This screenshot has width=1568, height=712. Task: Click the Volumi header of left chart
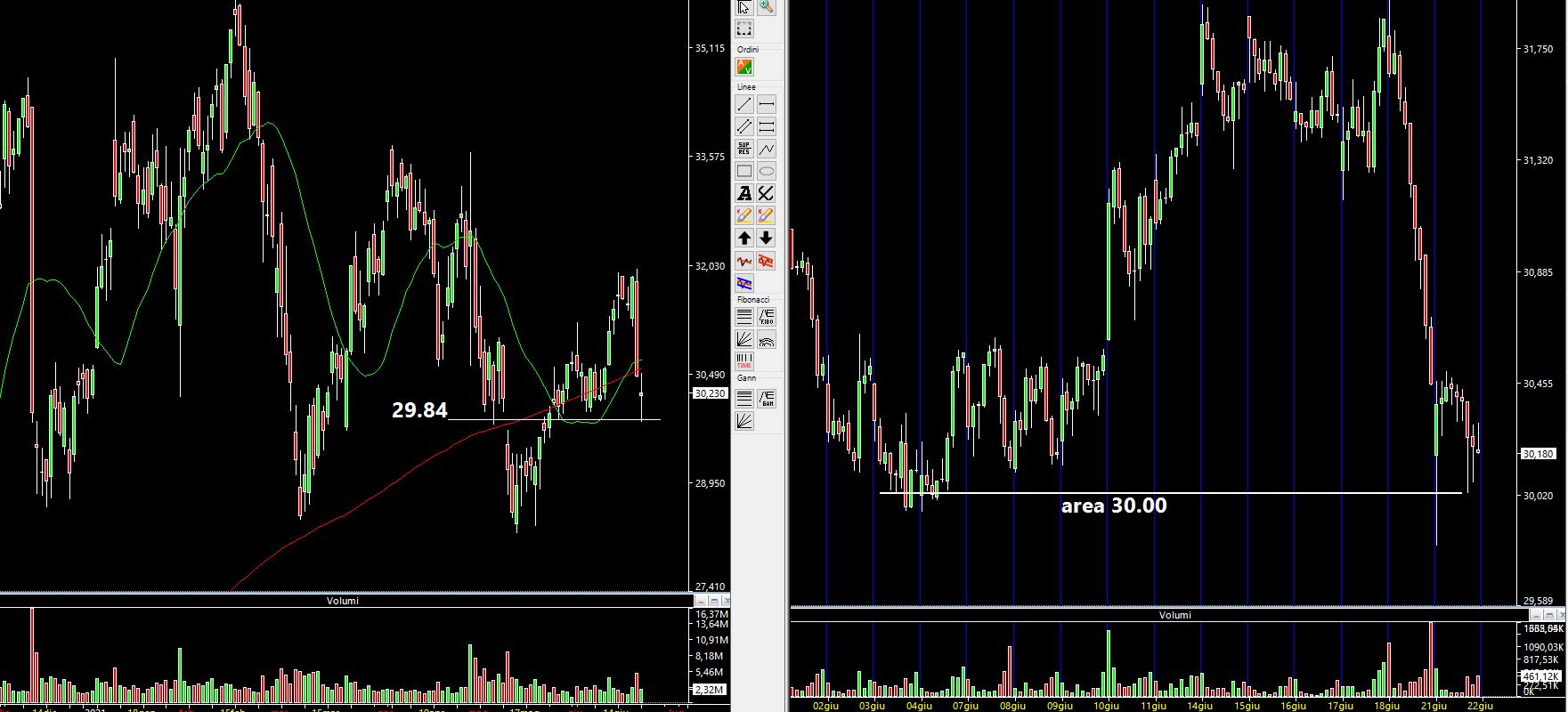pos(343,601)
